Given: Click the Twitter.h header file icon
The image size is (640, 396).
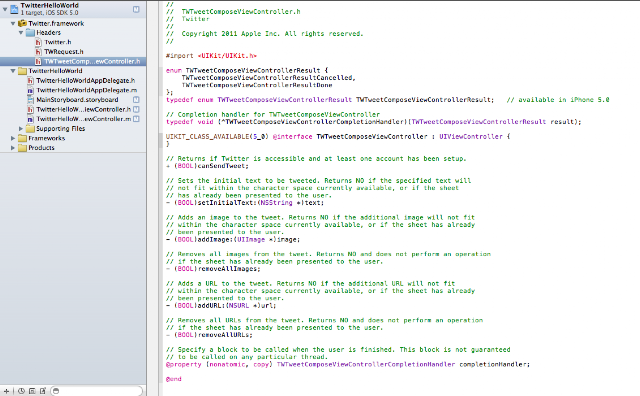Looking at the screenshot, I should pos(38,42).
